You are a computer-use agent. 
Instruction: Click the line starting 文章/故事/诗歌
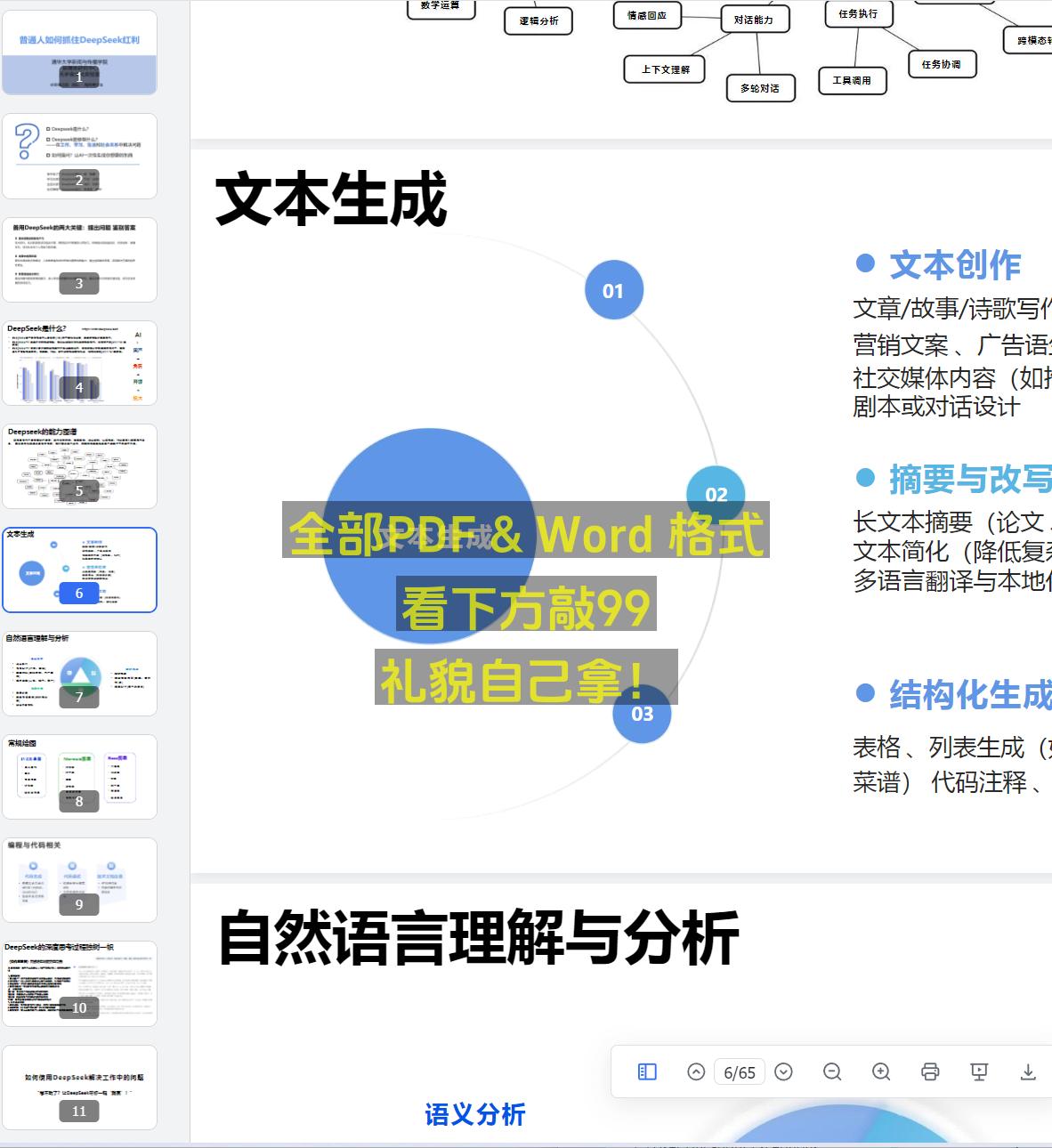952,309
